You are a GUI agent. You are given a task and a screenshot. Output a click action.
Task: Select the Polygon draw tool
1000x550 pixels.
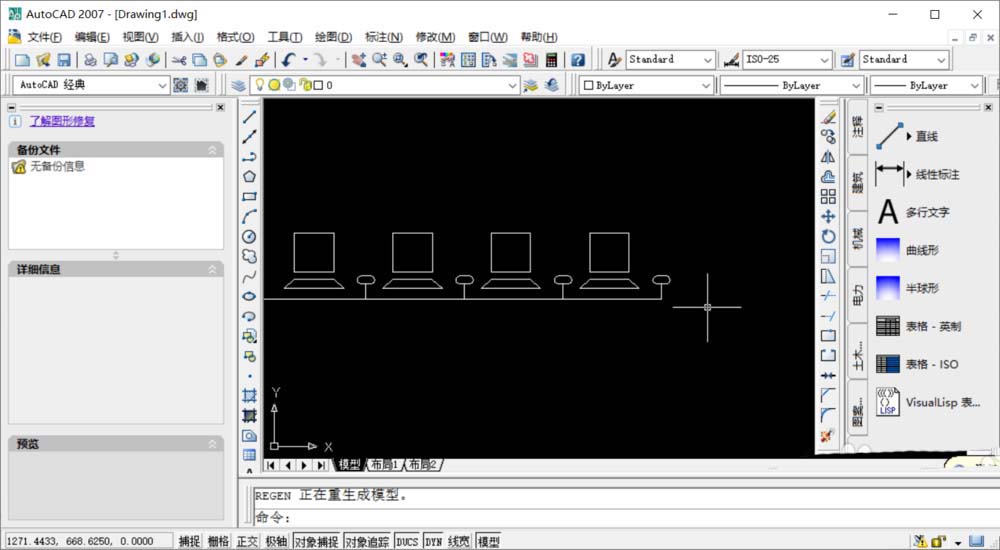coord(250,176)
